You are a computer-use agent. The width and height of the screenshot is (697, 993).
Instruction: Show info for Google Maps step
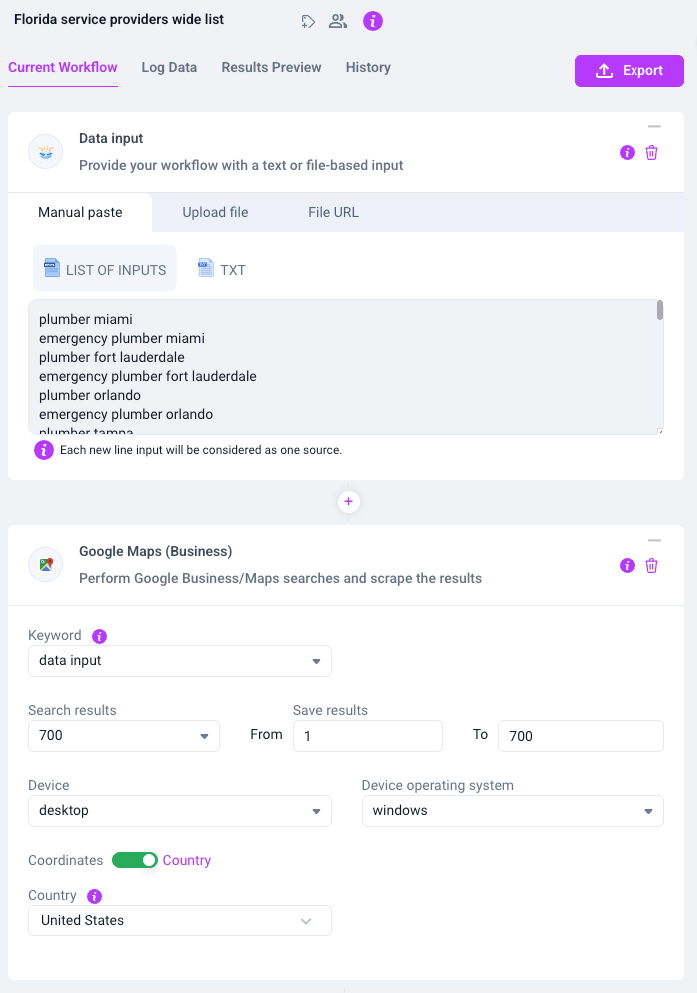tap(627, 566)
